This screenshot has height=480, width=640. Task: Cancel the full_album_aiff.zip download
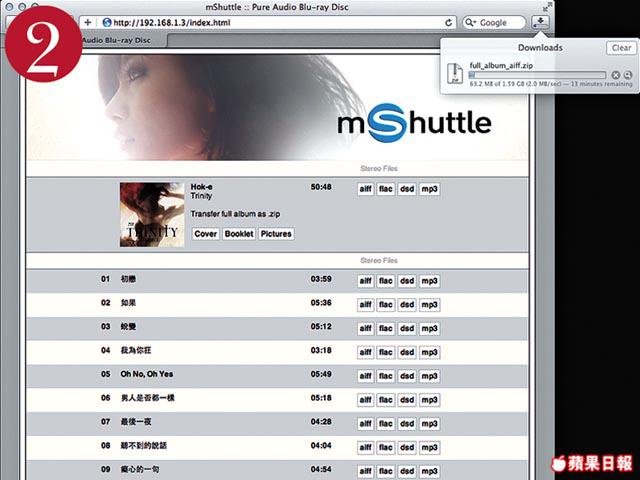point(615,75)
